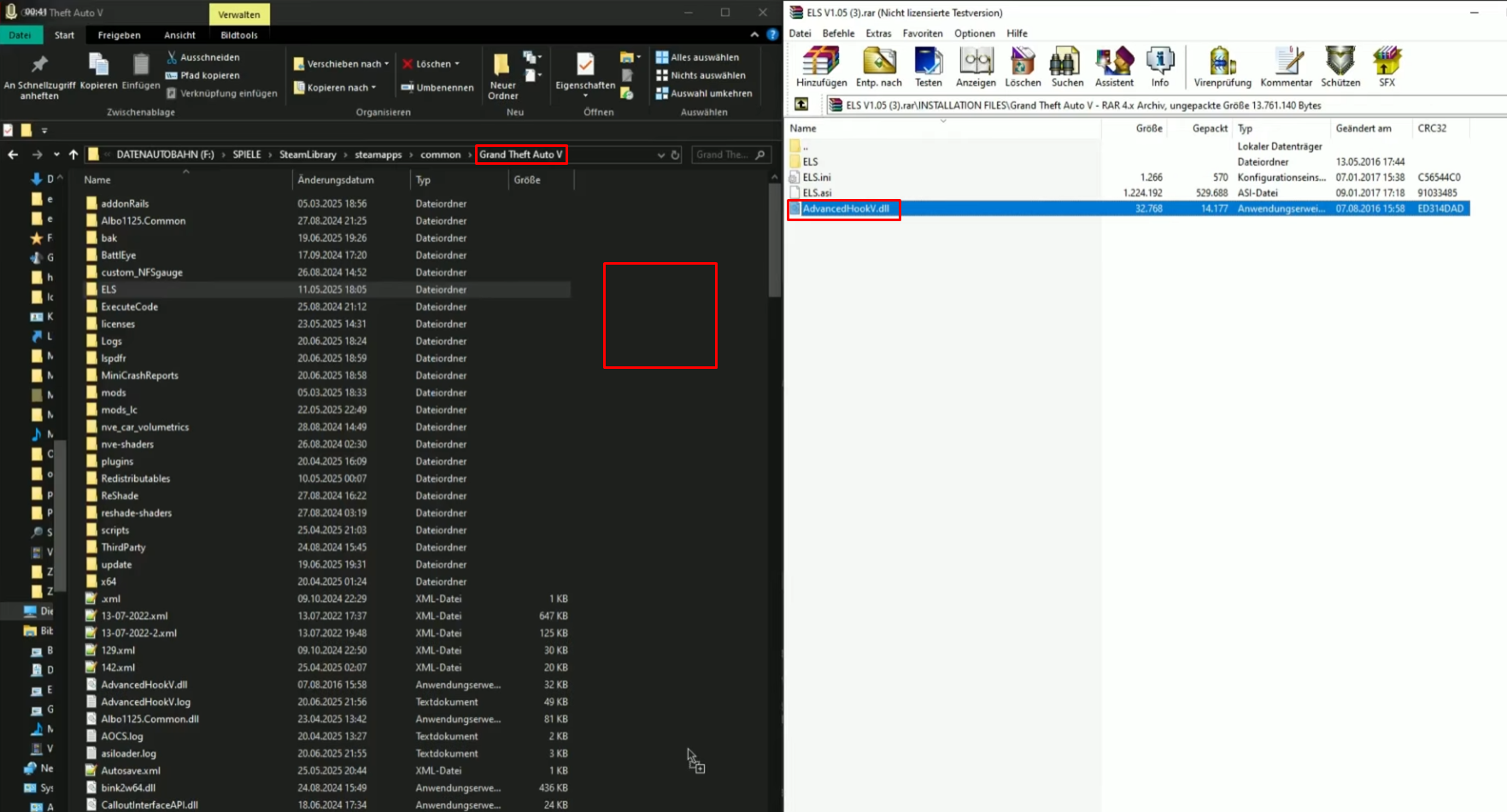
Task: Open WinRAR Anzeigen viewer icon
Action: 976,67
